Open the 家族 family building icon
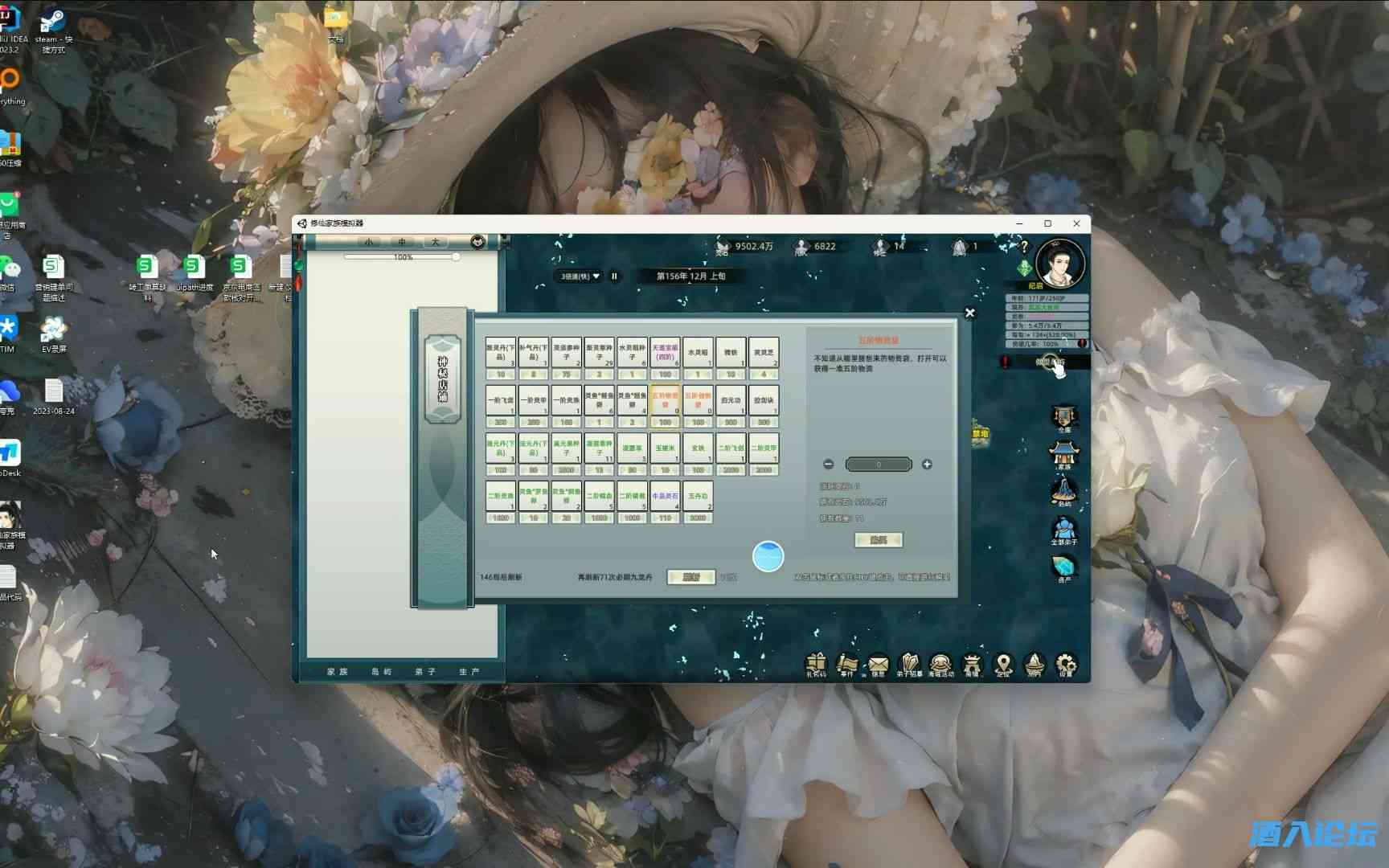 1064,453
